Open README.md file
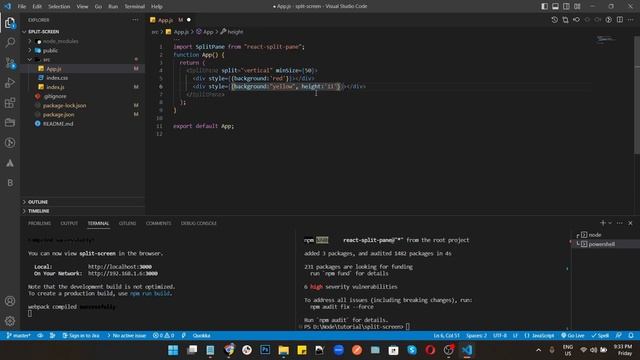The image size is (640, 360). pyautogui.click(x=58, y=124)
